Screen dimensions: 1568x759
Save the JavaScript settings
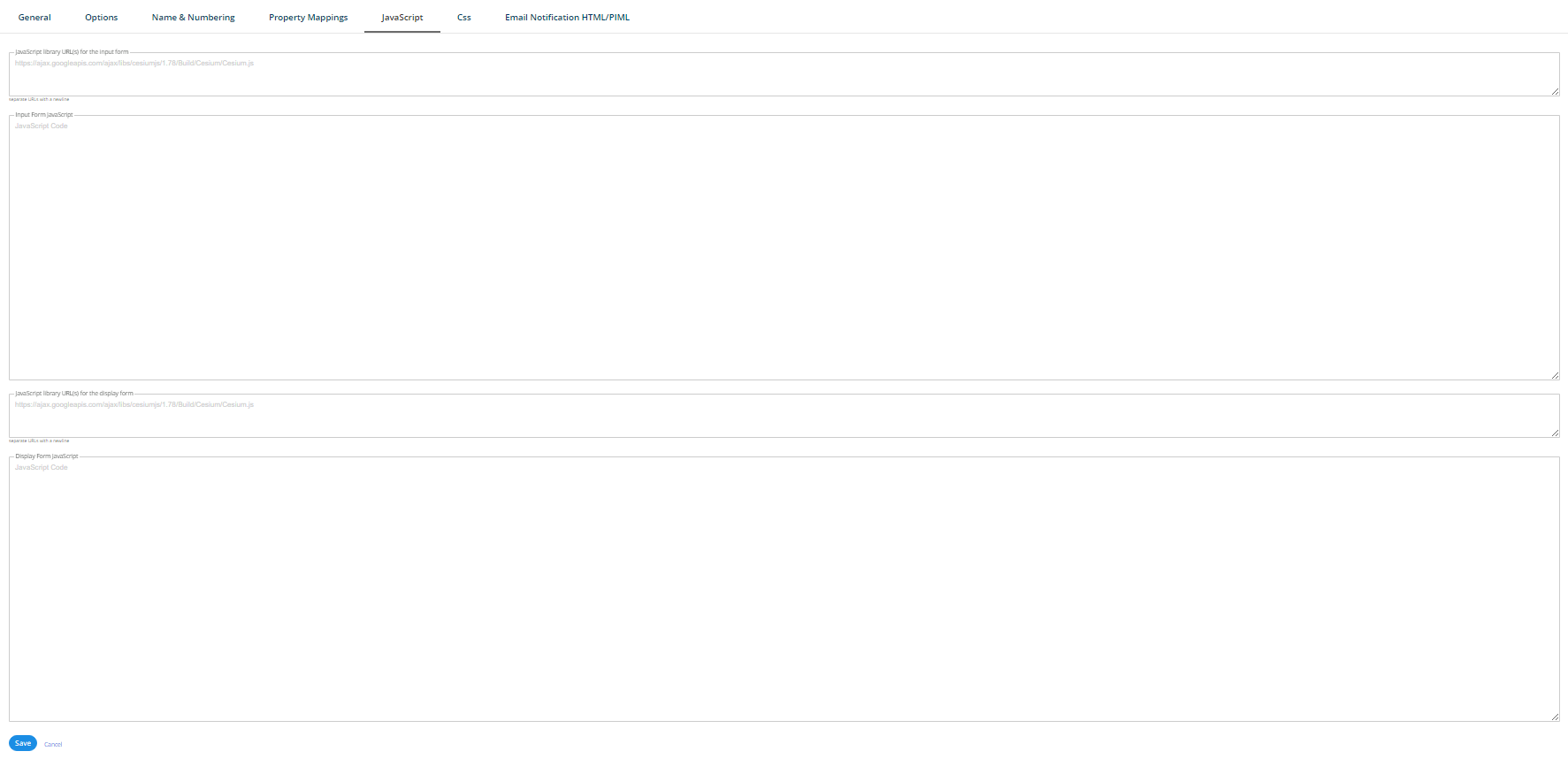23,743
